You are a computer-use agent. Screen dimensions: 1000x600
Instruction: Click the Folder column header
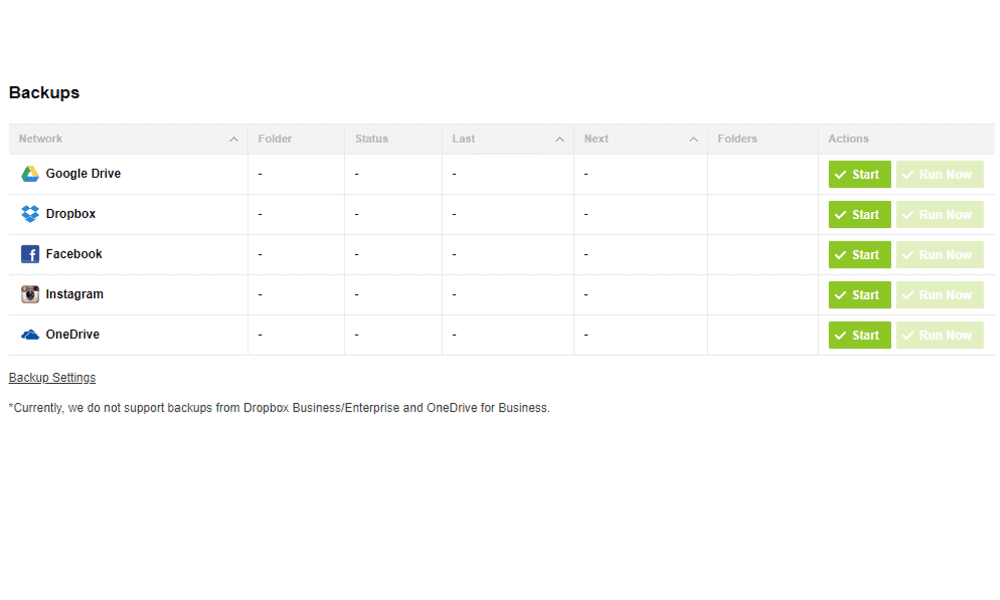[275, 138]
